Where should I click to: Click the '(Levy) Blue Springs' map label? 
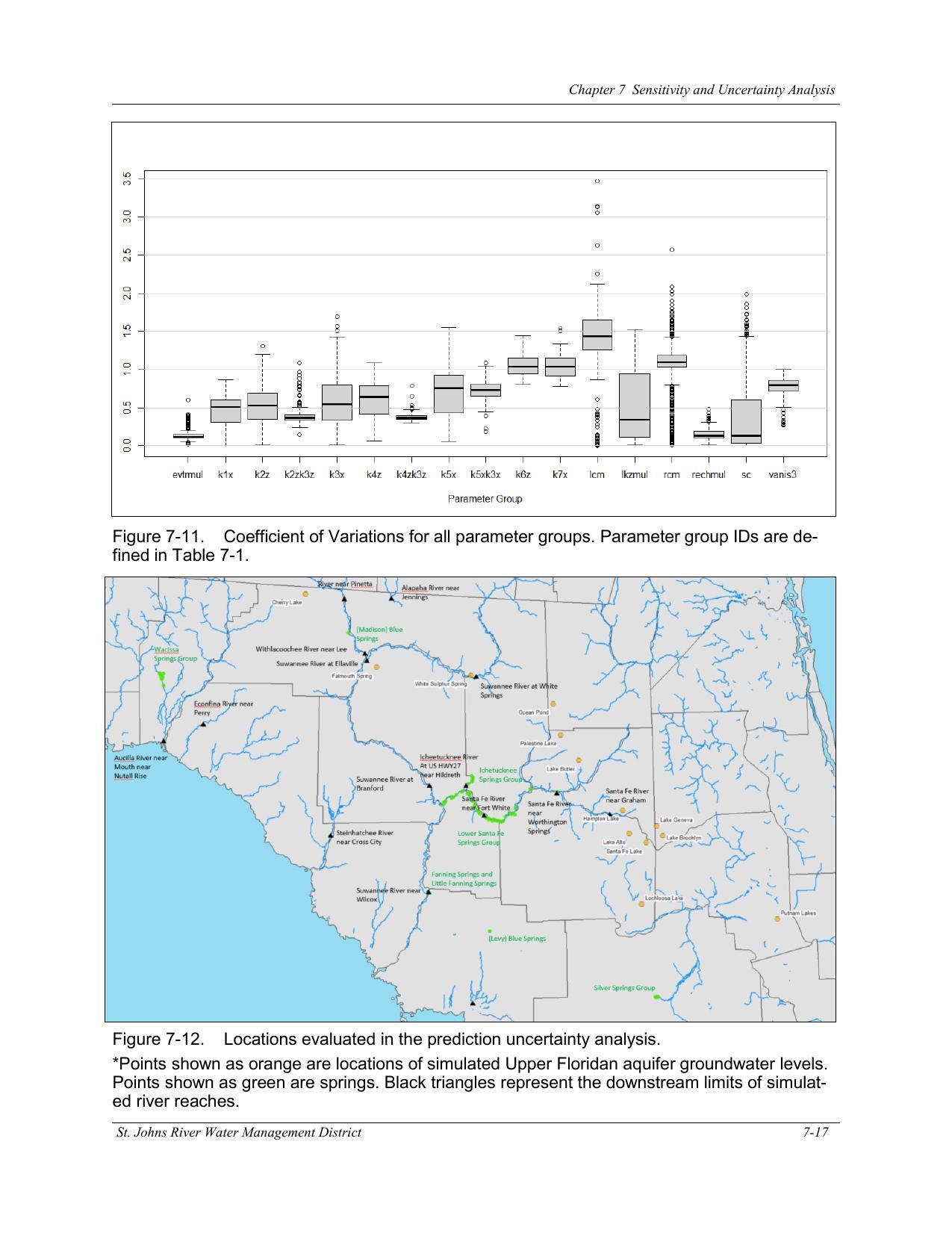[517, 939]
